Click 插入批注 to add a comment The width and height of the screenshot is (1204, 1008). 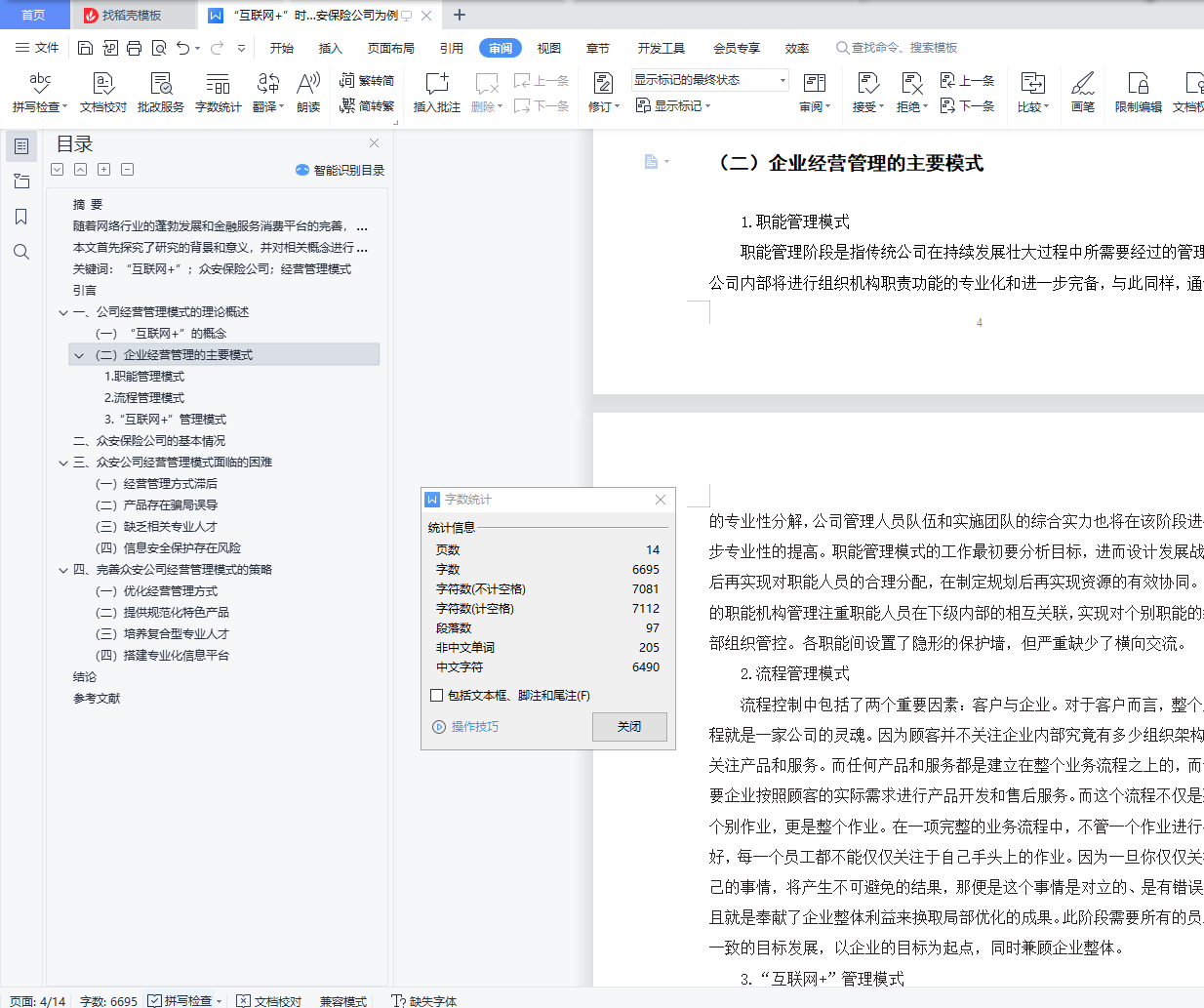pyautogui.click(x=436, y=93)
